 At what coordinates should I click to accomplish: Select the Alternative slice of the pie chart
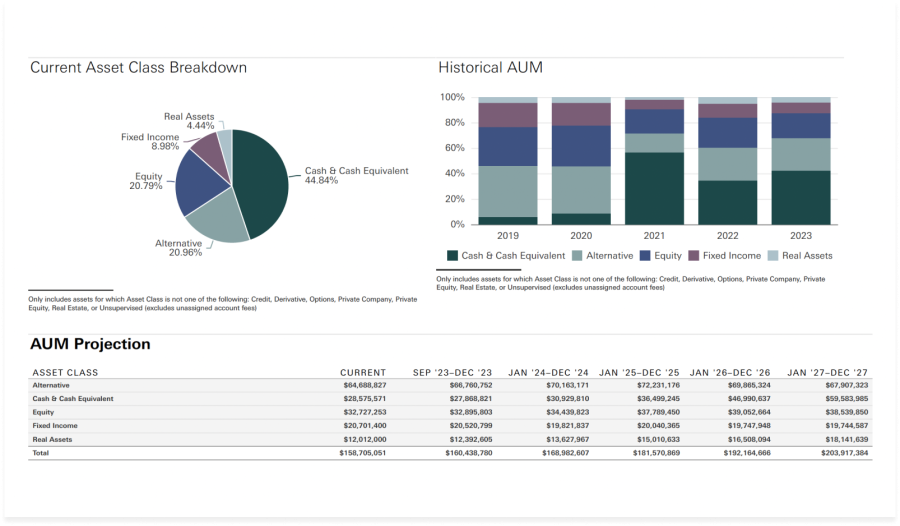[210, 220]
